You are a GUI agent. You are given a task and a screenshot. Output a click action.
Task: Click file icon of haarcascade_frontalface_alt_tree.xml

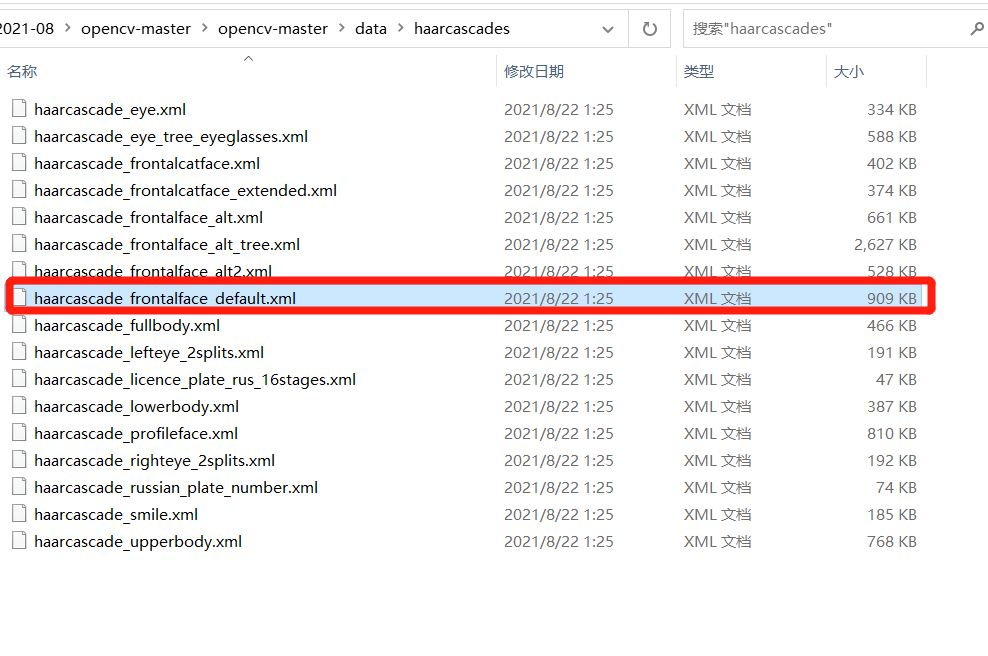click(20, 244)
